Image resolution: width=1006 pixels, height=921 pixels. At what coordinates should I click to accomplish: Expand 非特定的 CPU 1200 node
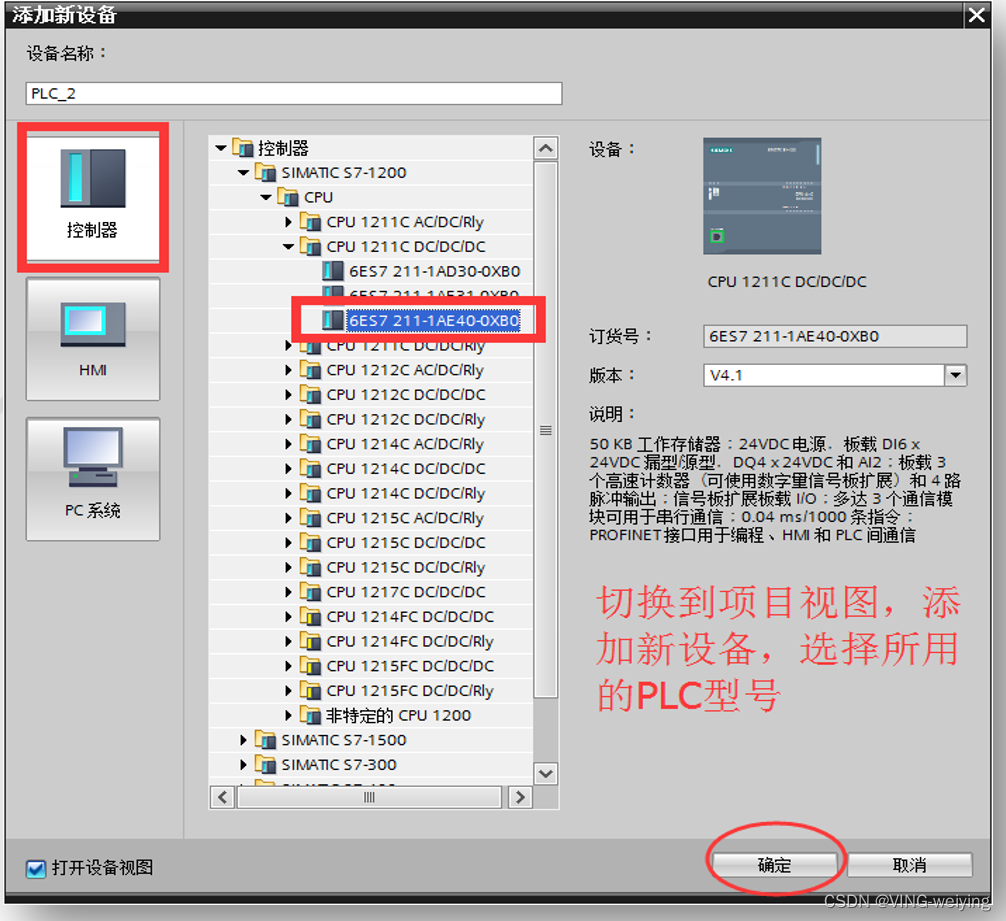(288, 715)
